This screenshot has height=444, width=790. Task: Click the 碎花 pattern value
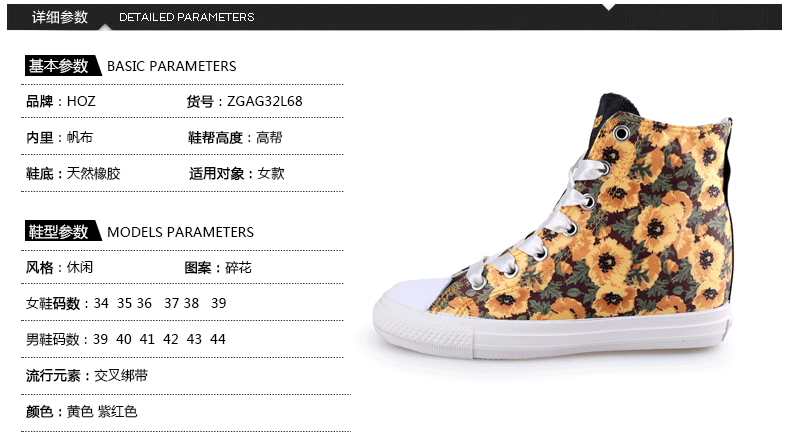click(x=238, y=268)
